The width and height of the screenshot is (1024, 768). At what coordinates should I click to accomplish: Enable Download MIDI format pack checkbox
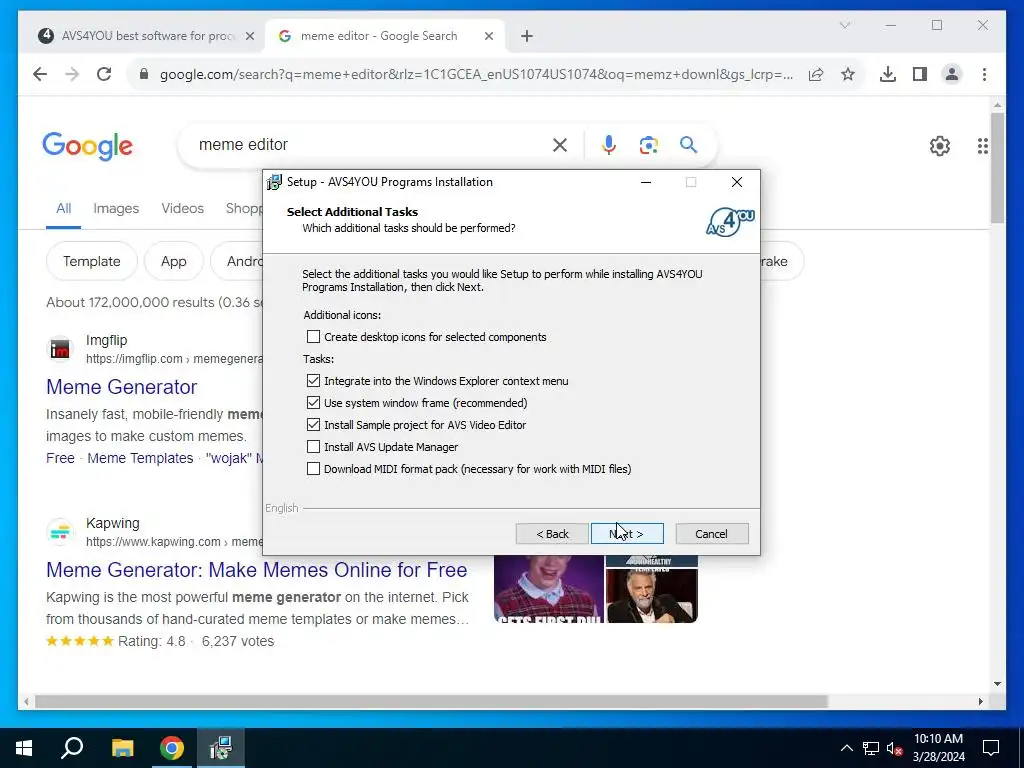tap(313, 469)
